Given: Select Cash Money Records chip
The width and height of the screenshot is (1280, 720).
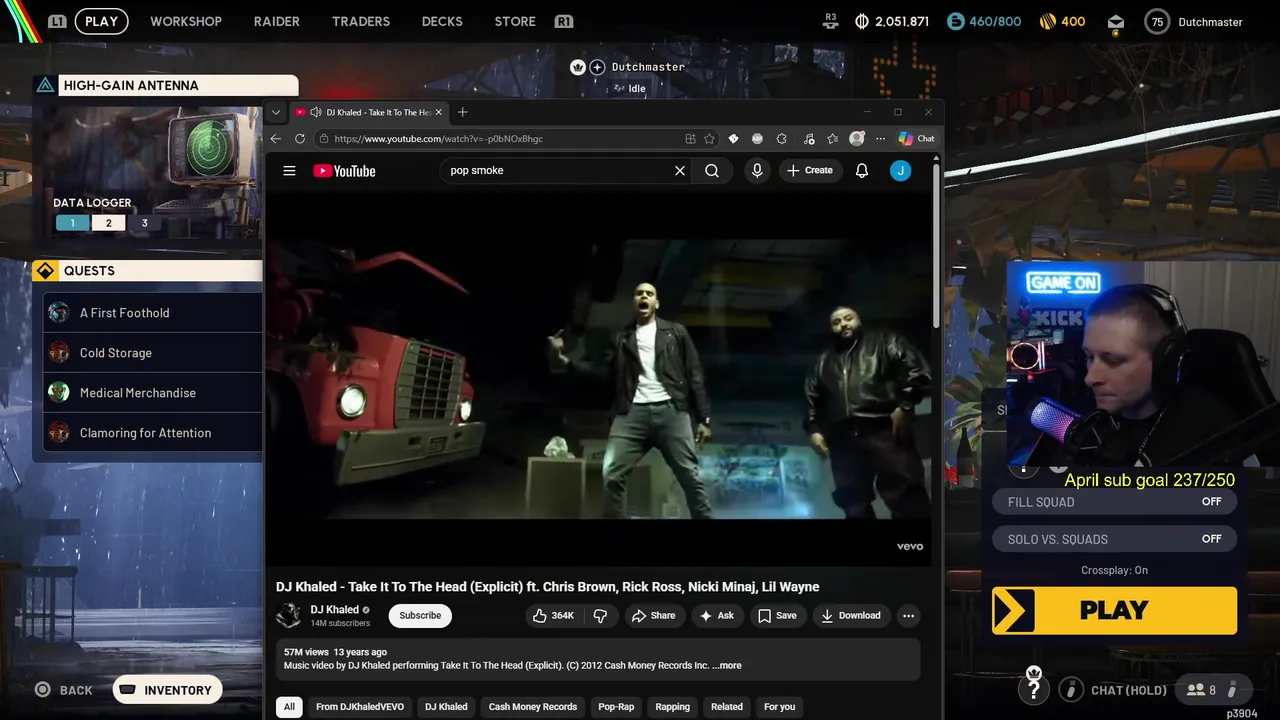Looking at the screenshot, I should [x=533, y=707].
